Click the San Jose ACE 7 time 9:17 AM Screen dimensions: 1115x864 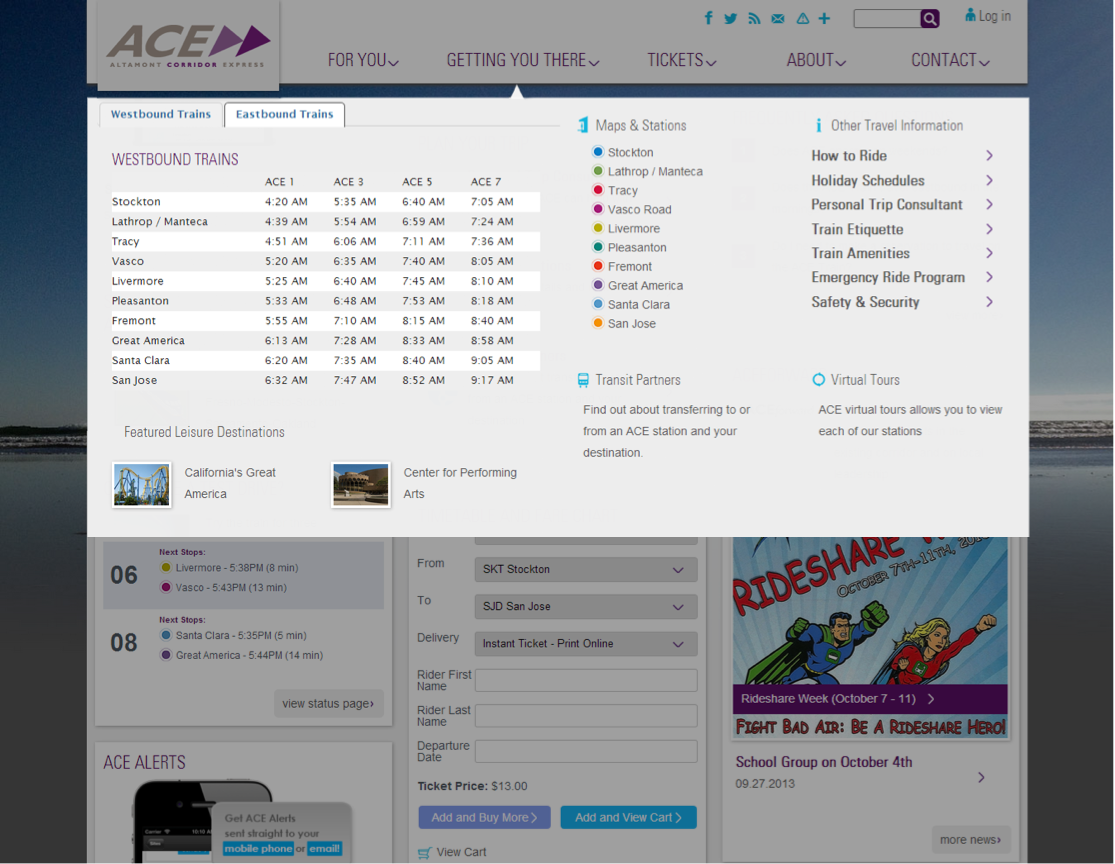pos(492,380)
